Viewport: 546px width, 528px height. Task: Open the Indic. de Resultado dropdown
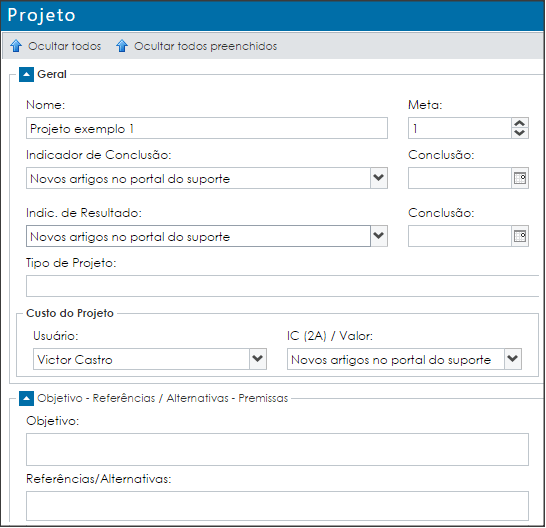379,236
